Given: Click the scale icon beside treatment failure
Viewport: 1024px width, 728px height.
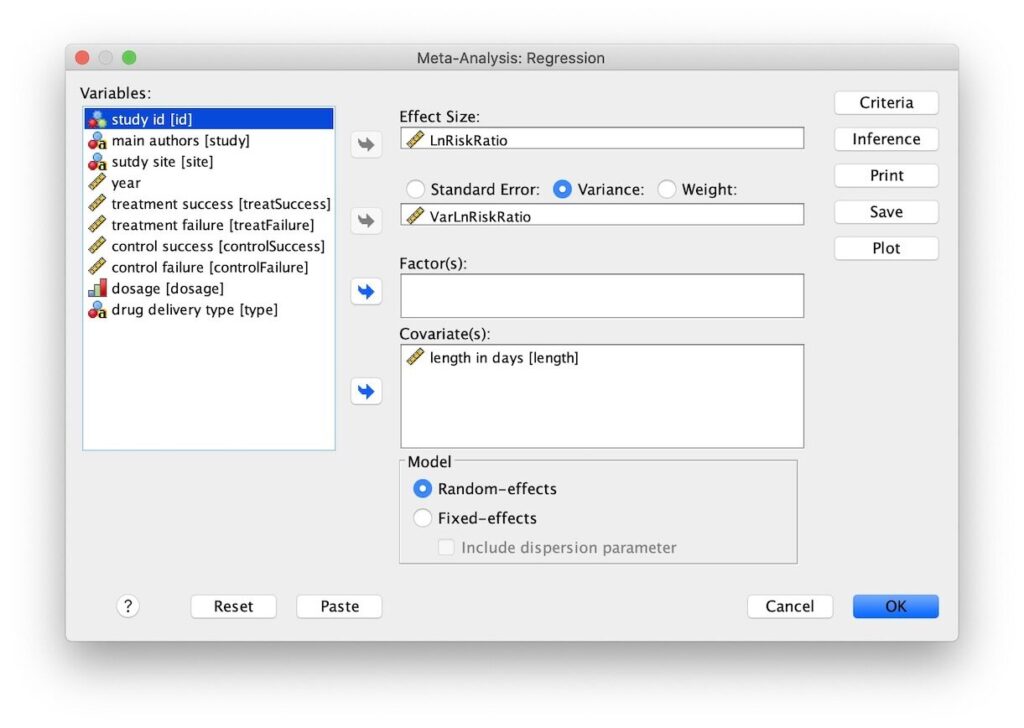Looking at the screenshot, I should click(97, 225).
